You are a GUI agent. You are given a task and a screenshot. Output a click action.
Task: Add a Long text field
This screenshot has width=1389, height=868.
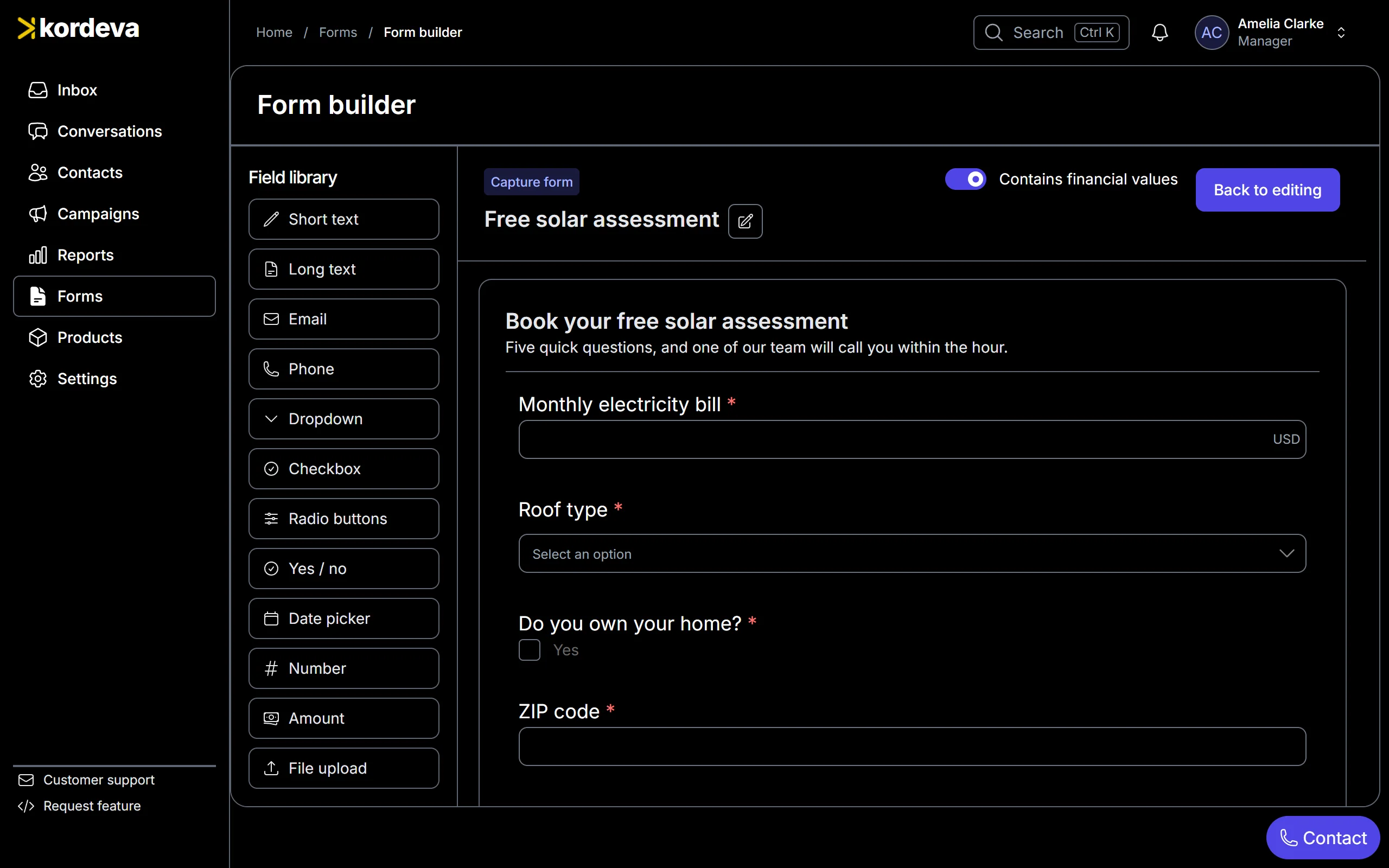(344, 269)
